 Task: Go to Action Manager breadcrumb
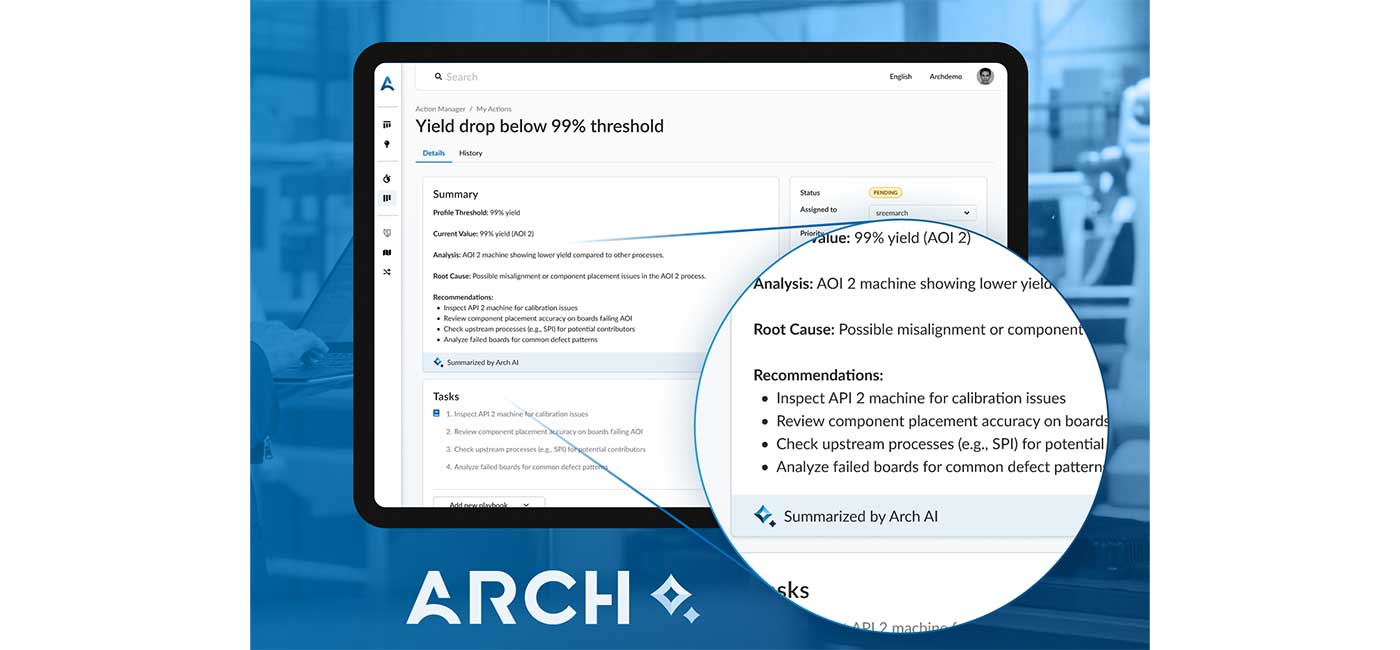tap(440, 109)
